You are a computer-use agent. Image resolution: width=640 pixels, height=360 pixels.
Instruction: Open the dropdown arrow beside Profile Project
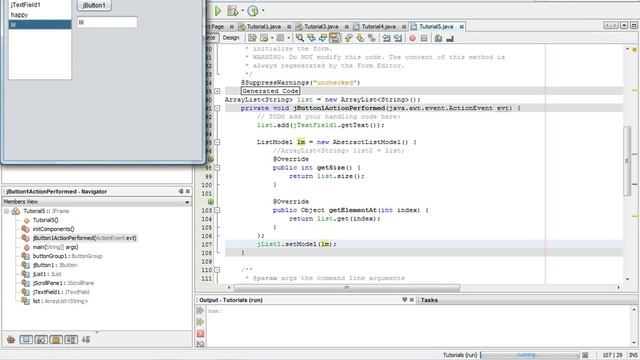point(263,11)
